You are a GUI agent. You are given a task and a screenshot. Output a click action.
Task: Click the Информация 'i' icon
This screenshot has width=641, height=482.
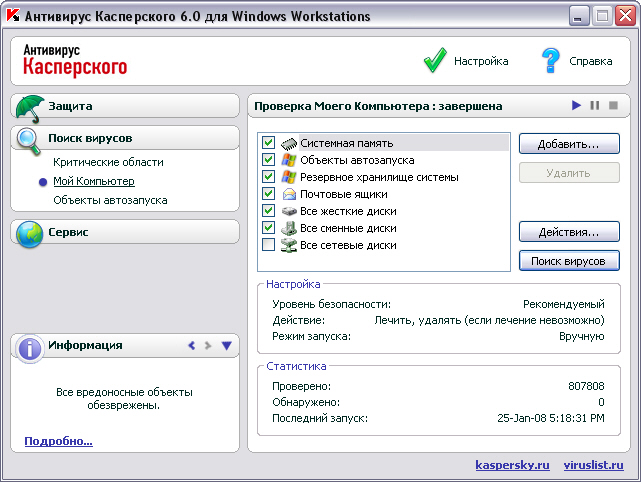29,349
